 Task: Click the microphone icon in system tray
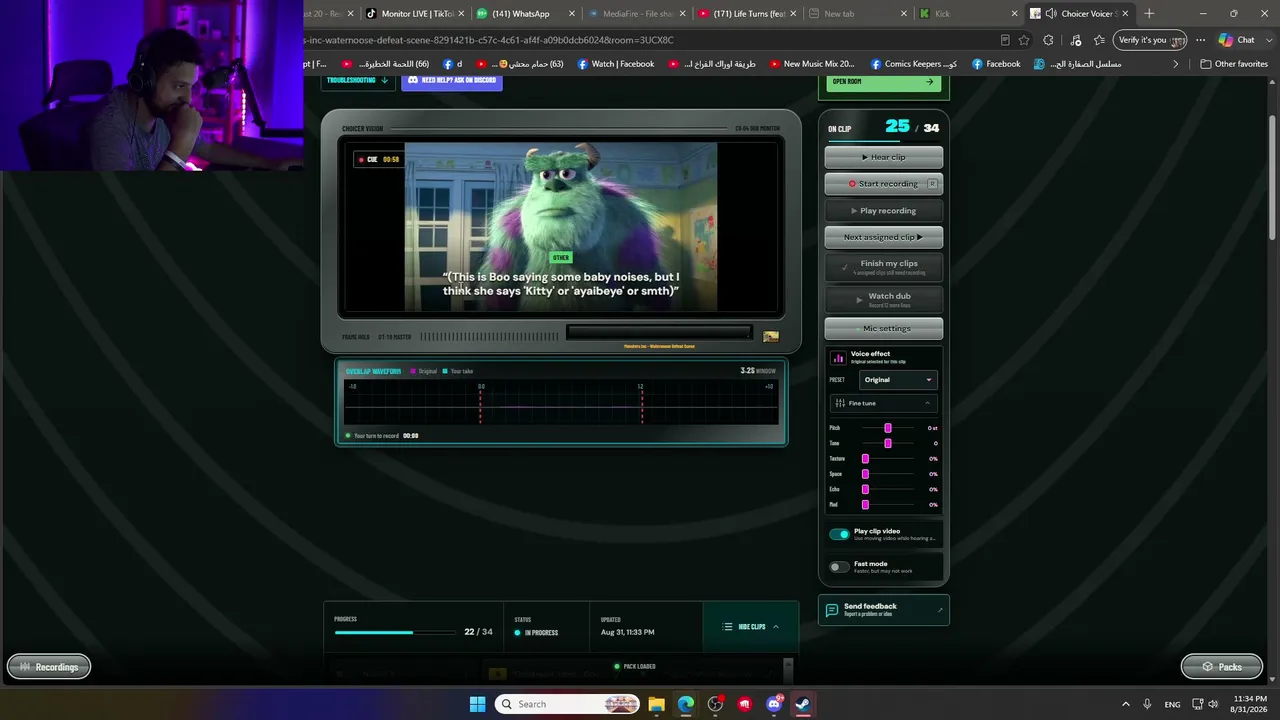(x=1147, y=704)
